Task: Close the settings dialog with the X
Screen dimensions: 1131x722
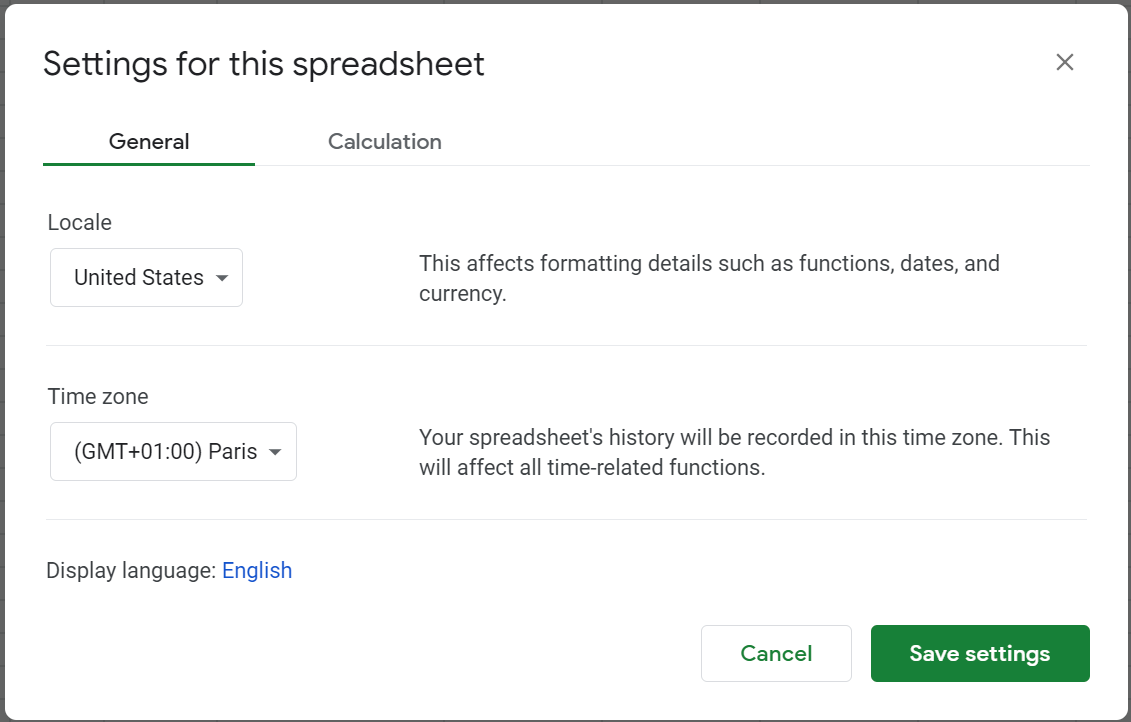Action: pos(1064,62)
